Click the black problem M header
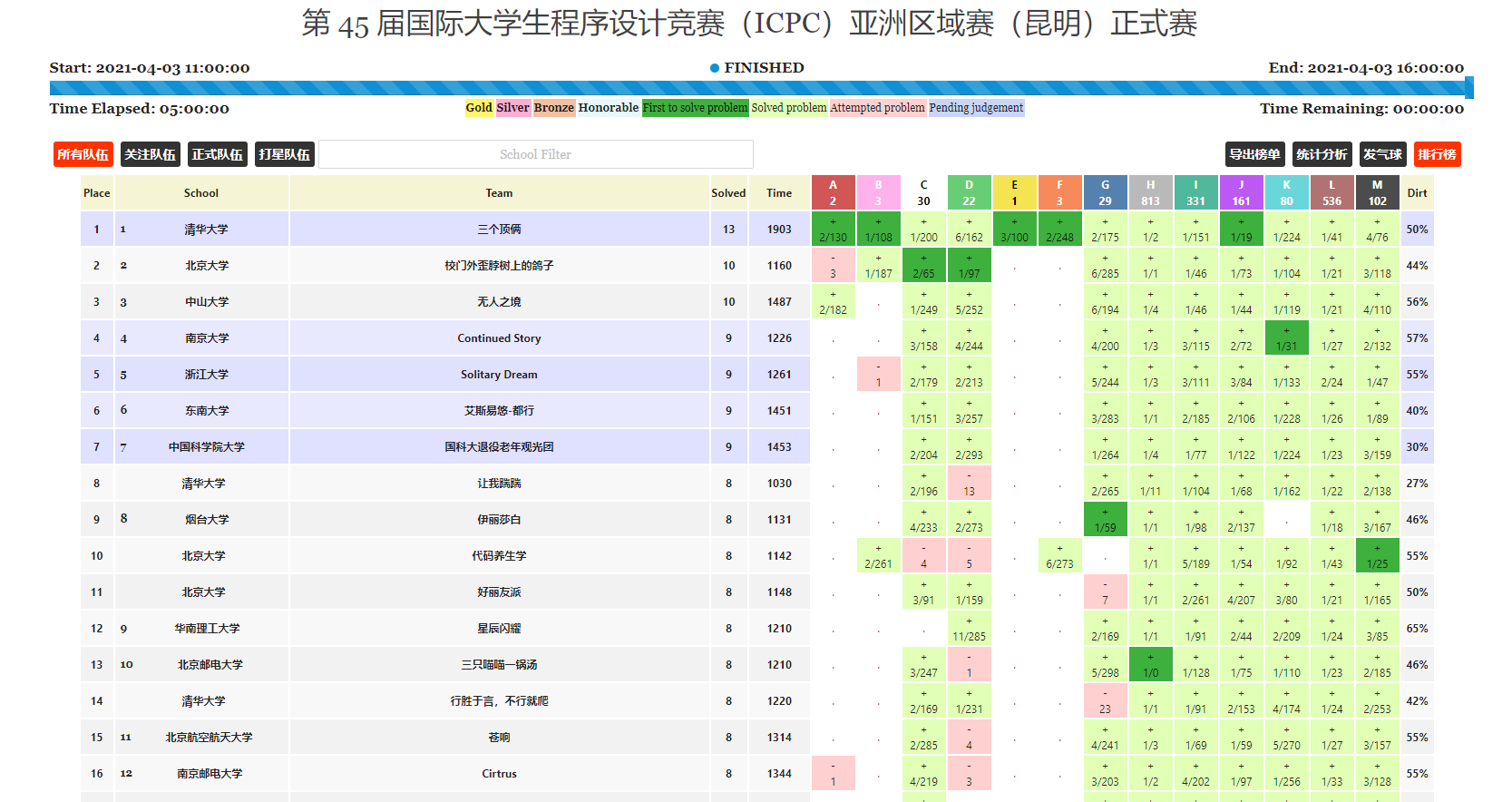This screenshot has height=802, width=1512. [1377, 192]
